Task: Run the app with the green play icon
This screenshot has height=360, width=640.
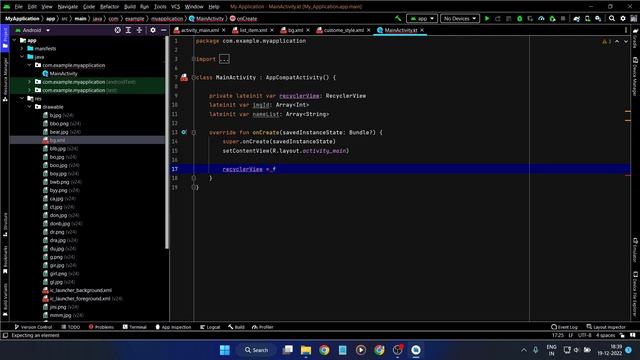Action: (x=487, y=18)
